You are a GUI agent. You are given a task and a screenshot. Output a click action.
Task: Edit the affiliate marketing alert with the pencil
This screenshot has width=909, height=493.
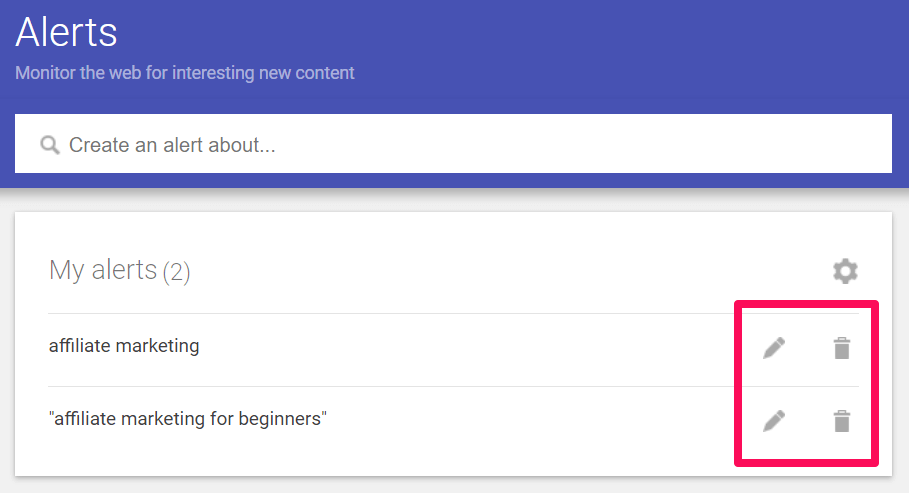click(773, 348)
